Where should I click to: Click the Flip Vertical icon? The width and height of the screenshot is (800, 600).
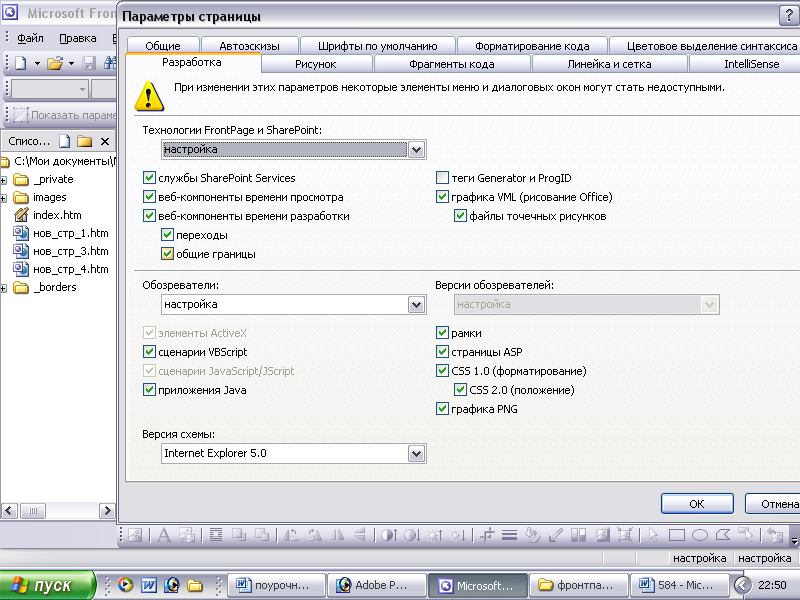(x=360, y=535)
